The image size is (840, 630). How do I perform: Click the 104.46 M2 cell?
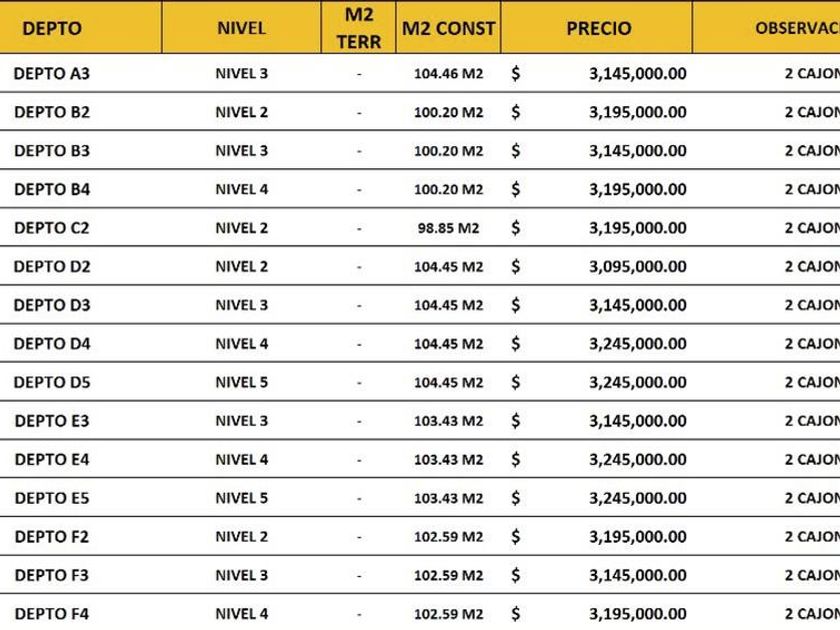(448, 74)
